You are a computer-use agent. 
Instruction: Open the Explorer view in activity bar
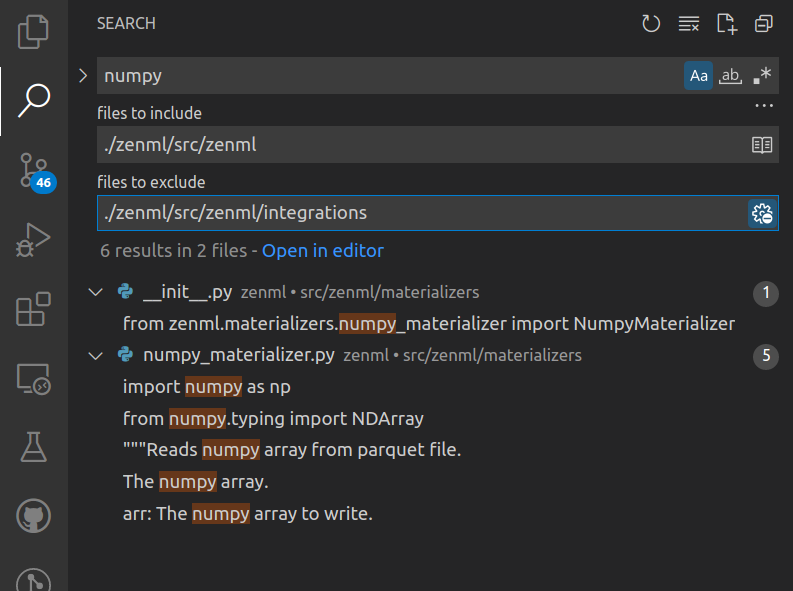pos(33,32)
